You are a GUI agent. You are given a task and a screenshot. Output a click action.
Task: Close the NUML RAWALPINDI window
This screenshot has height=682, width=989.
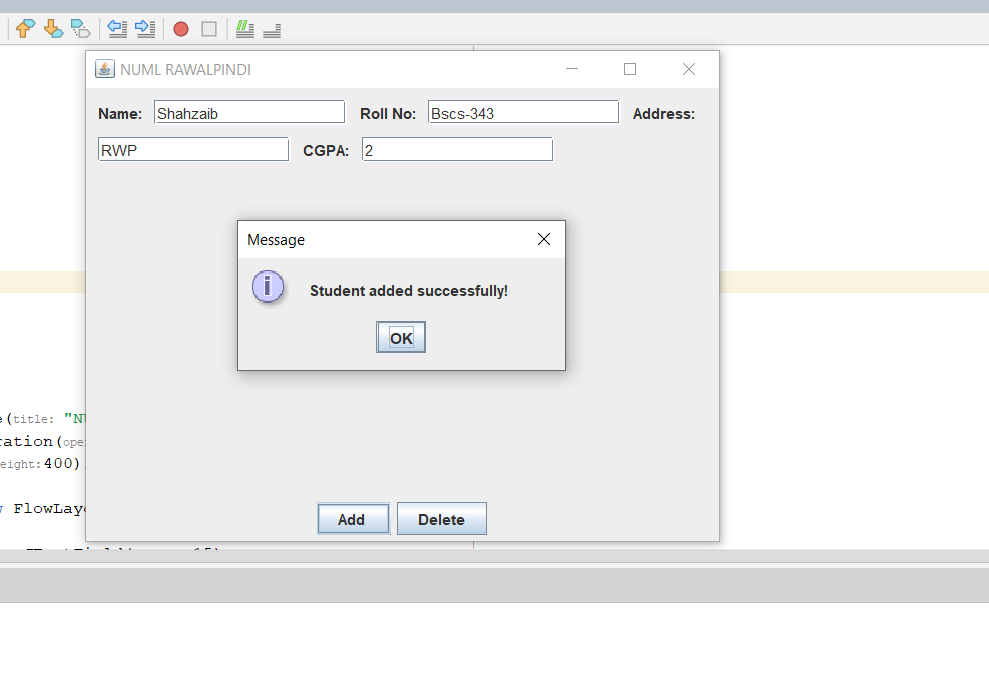[689, 69]
